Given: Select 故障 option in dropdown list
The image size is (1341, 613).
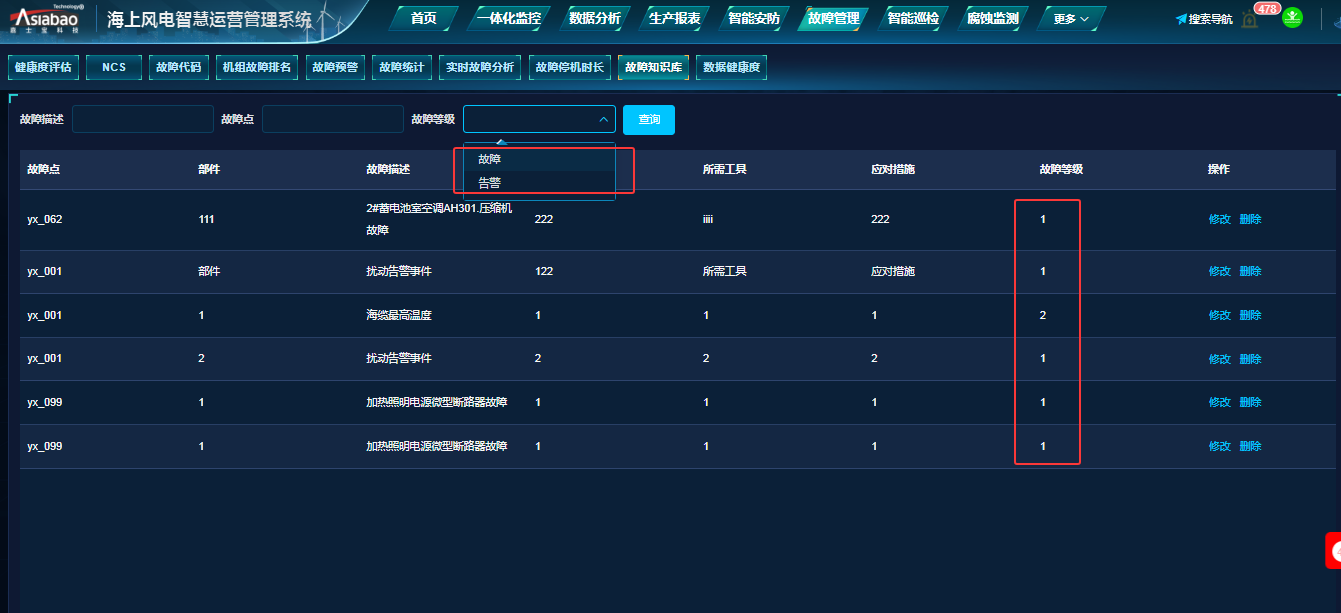Looking at the screenshot, I should [490, 159].
